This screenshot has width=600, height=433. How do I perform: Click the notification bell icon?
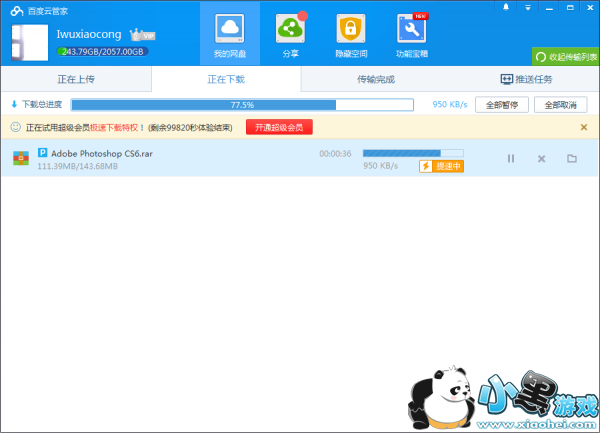click(506, 7)
